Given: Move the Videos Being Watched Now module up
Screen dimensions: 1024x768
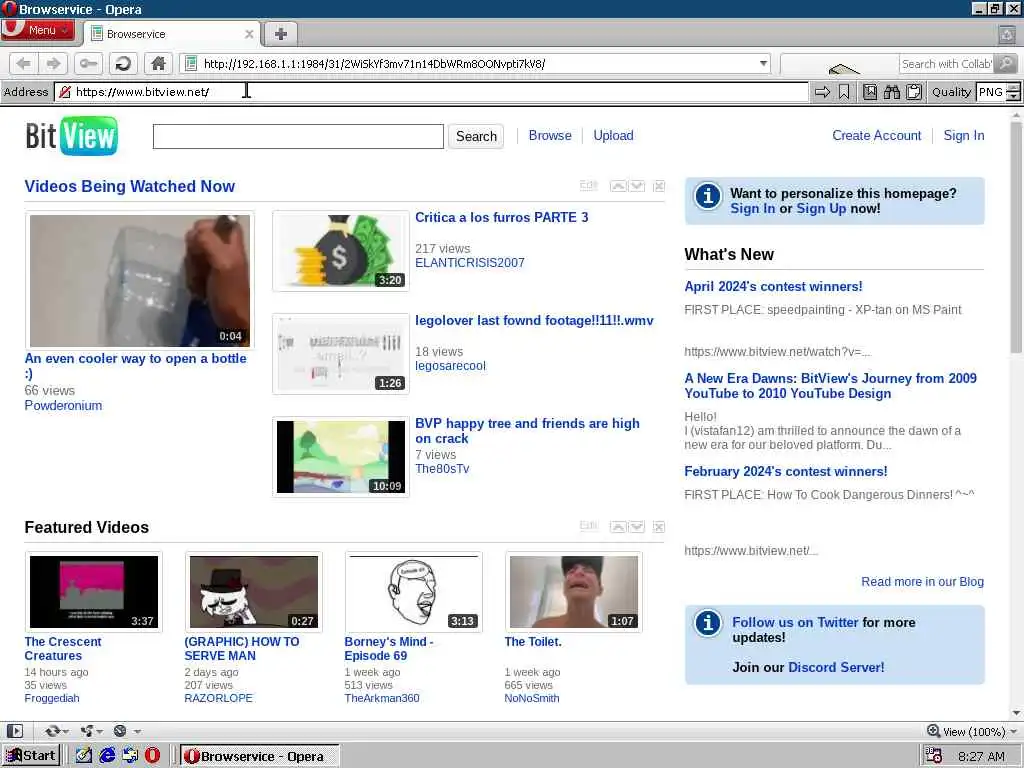Looking at the screenshot, I should [x=618, y=186].
